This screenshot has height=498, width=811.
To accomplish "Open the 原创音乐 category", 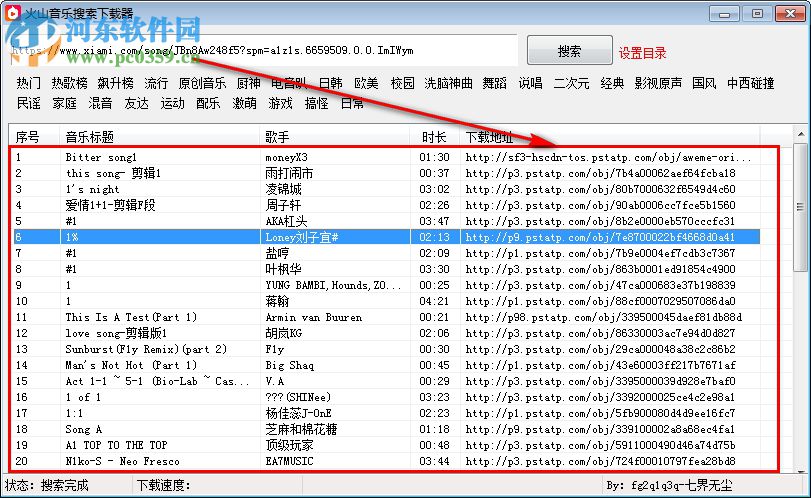I will click(x=202, y=83).
